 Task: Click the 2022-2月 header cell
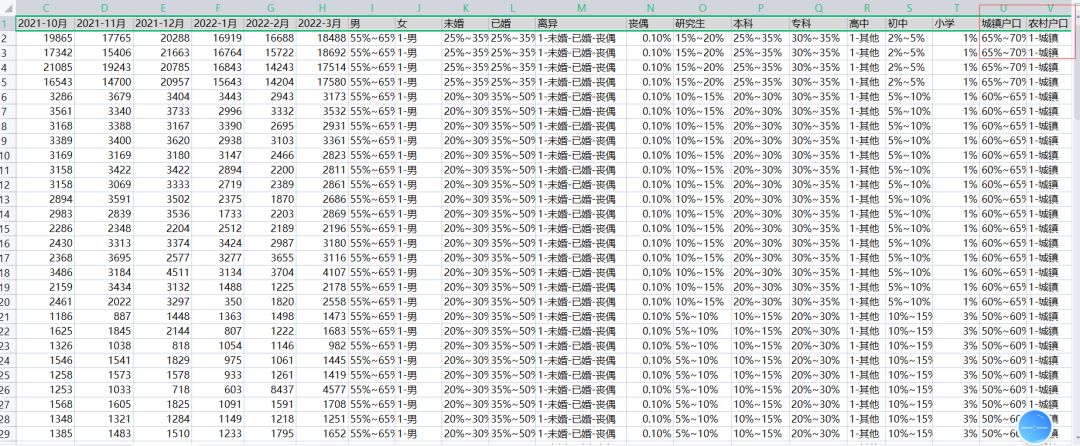271,24
